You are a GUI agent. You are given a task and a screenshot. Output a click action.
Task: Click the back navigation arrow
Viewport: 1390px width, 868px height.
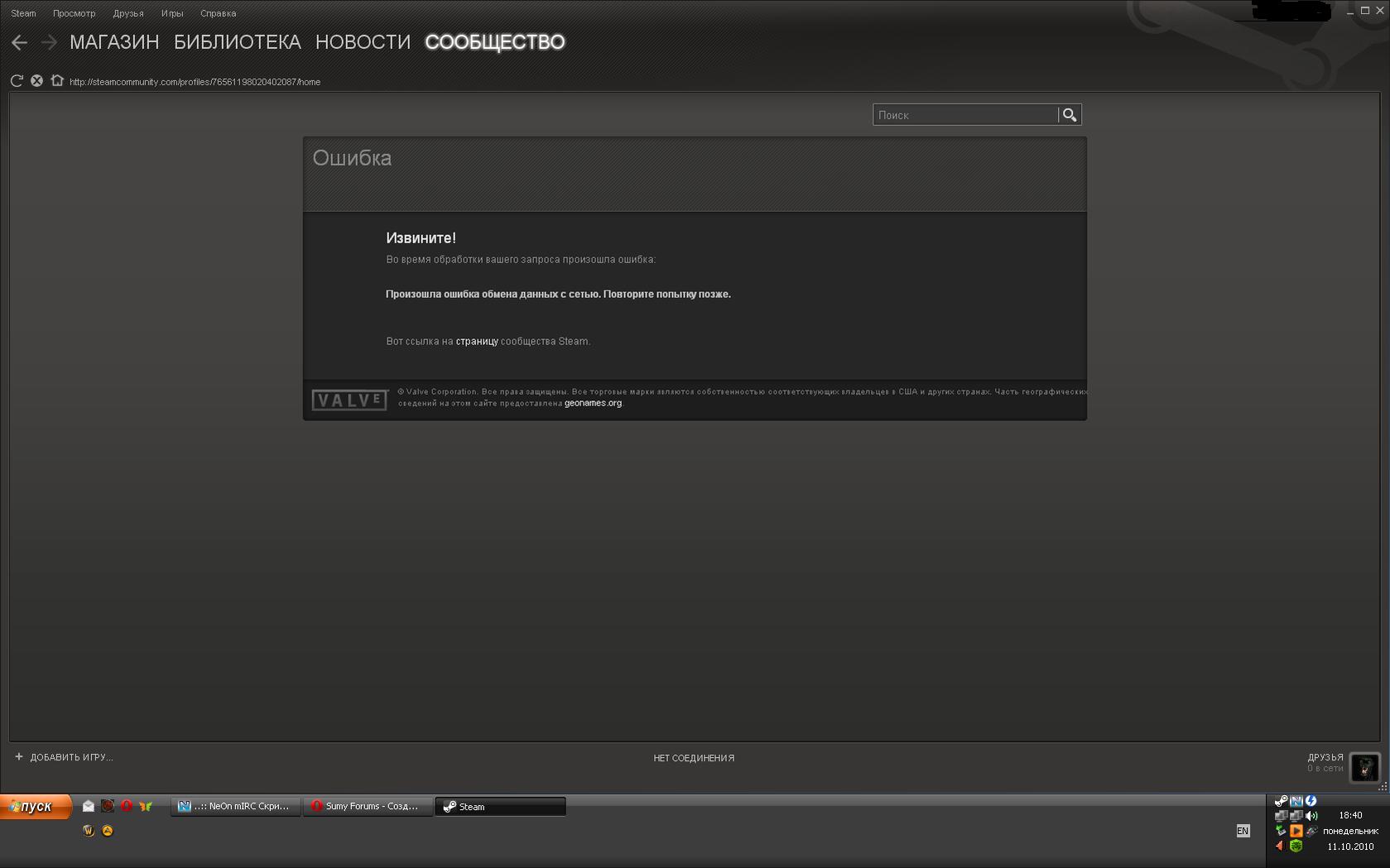[19, 42]
